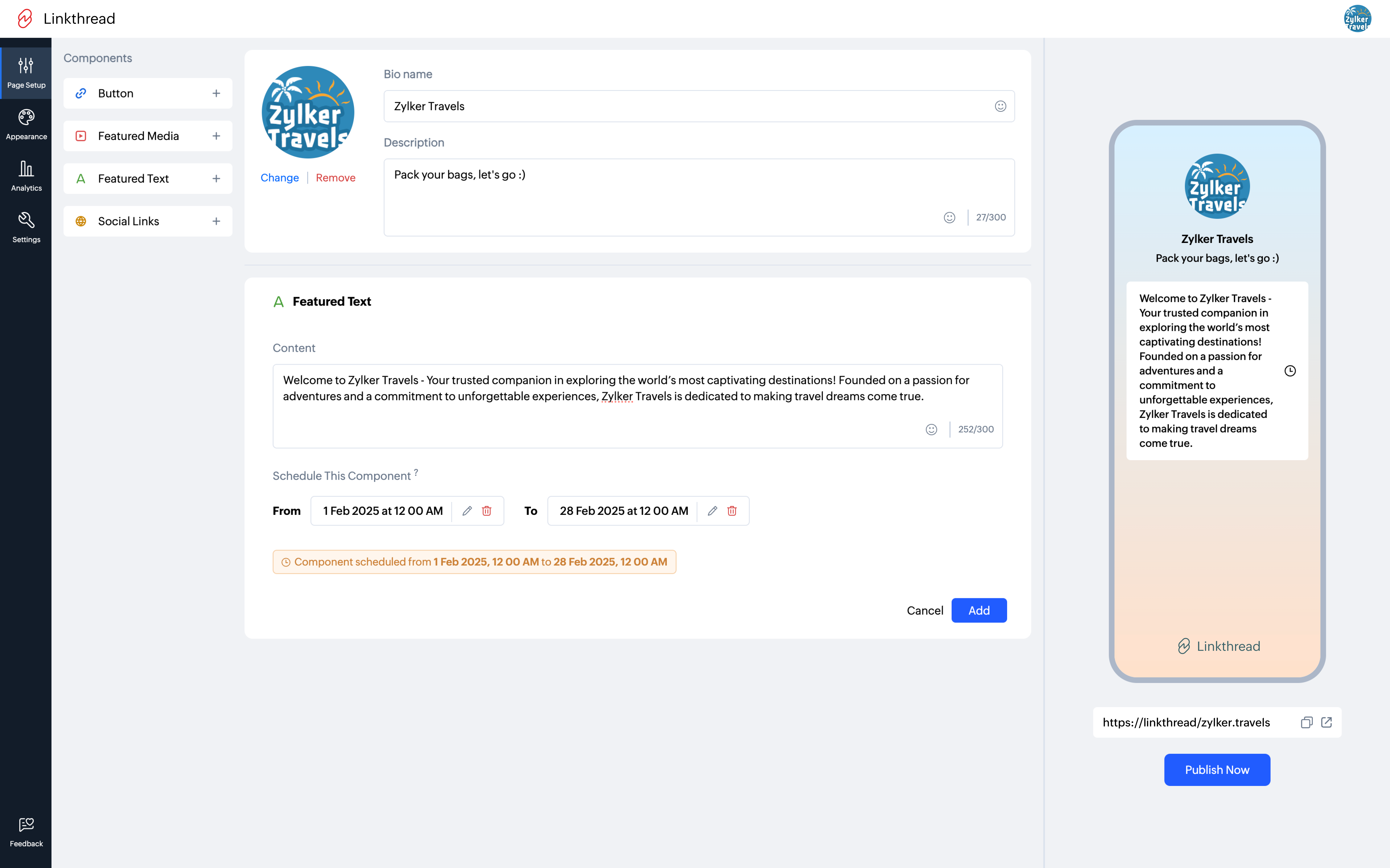1390x868 pixels.
Task: Open Settings from the sidebar
Action: point(26,227)
